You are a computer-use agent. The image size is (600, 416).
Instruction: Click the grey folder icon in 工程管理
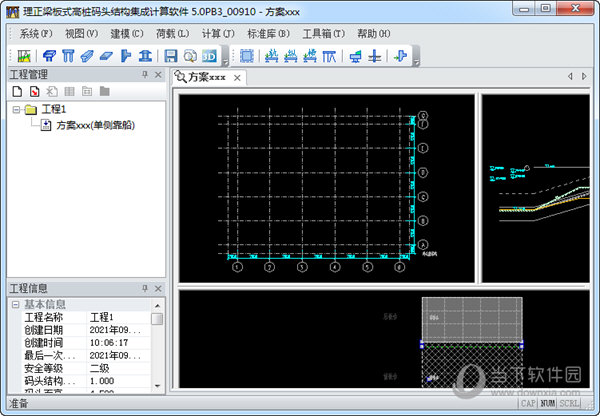click(104, 91)
